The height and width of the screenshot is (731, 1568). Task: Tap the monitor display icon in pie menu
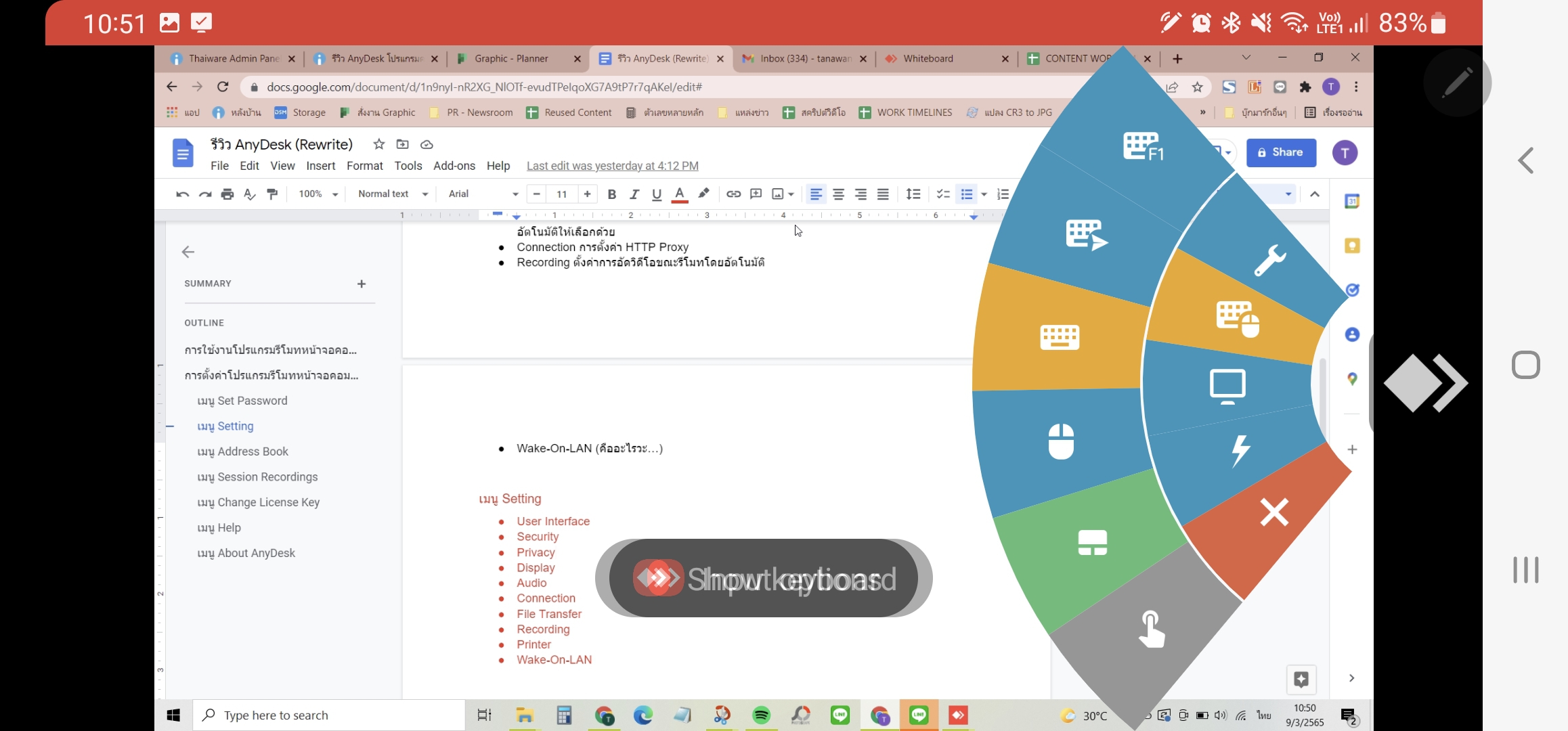[x=1227, y=386]
